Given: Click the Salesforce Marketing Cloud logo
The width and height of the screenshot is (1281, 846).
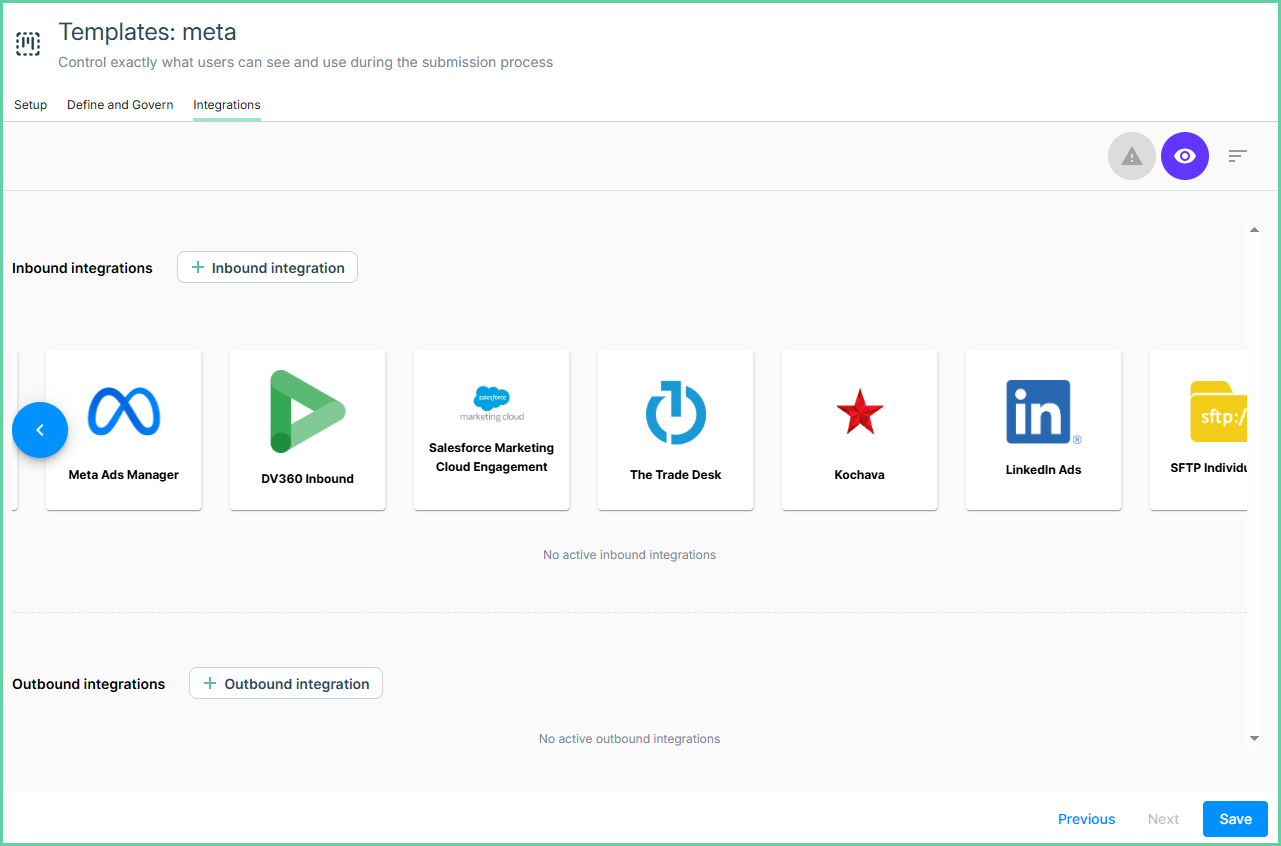Looking at the screenshot, I should (492, 404).
